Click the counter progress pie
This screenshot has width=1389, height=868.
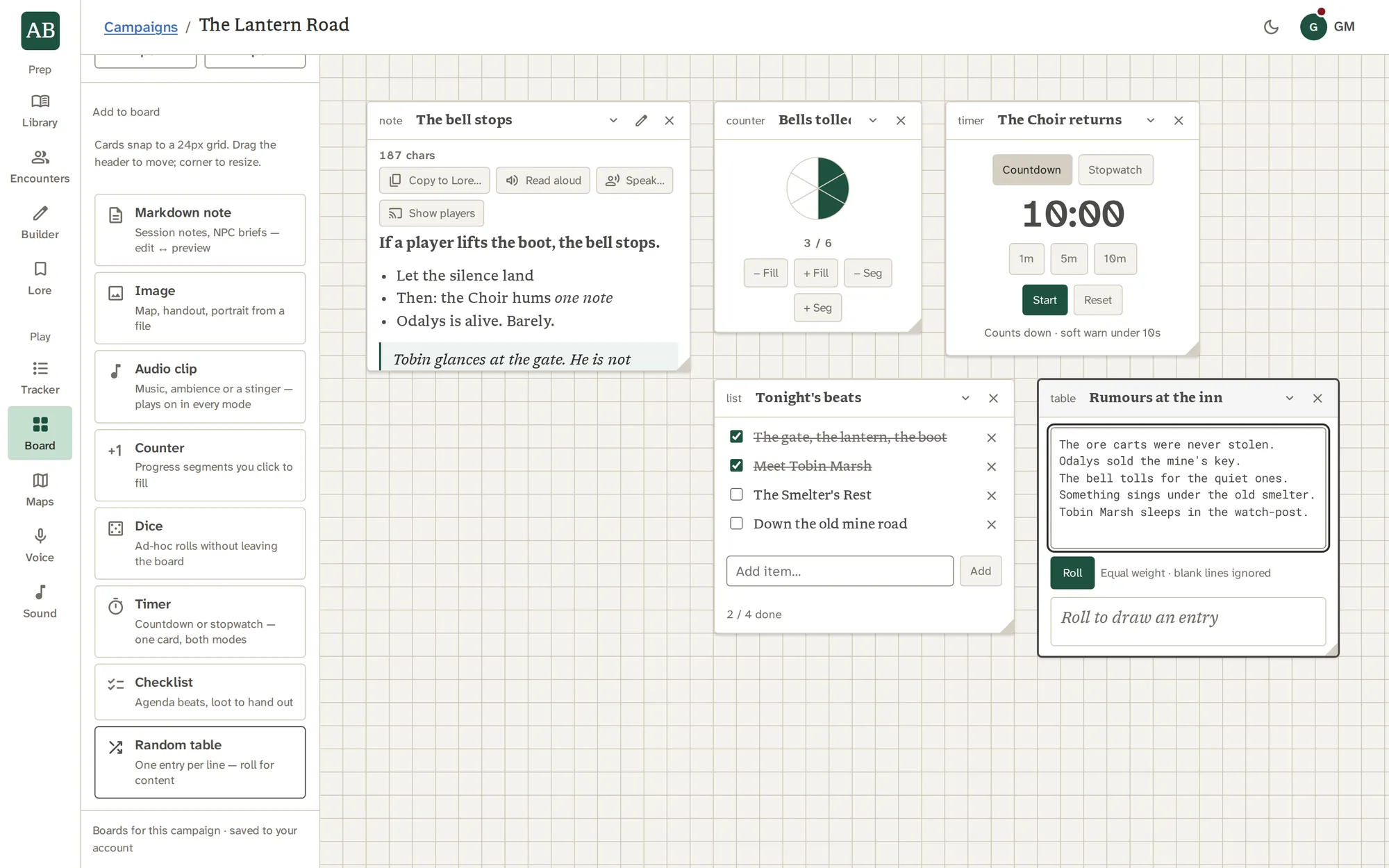click(817, 189)
